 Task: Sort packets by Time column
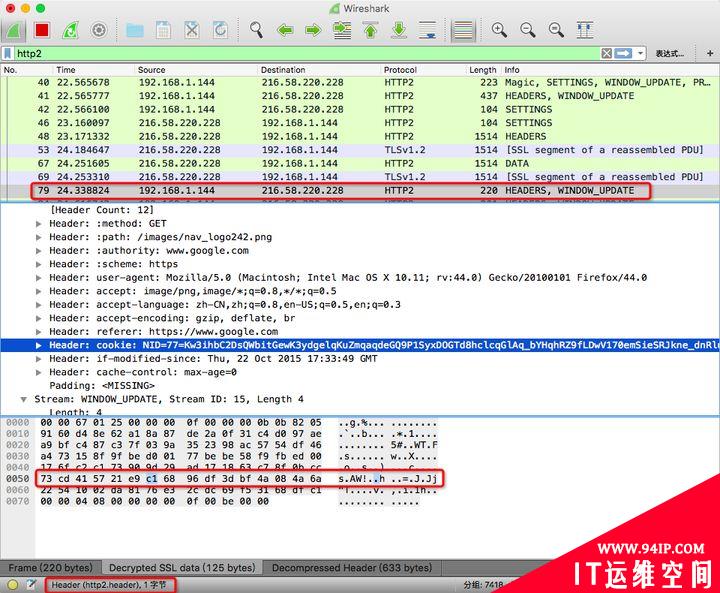coord(94,70)
